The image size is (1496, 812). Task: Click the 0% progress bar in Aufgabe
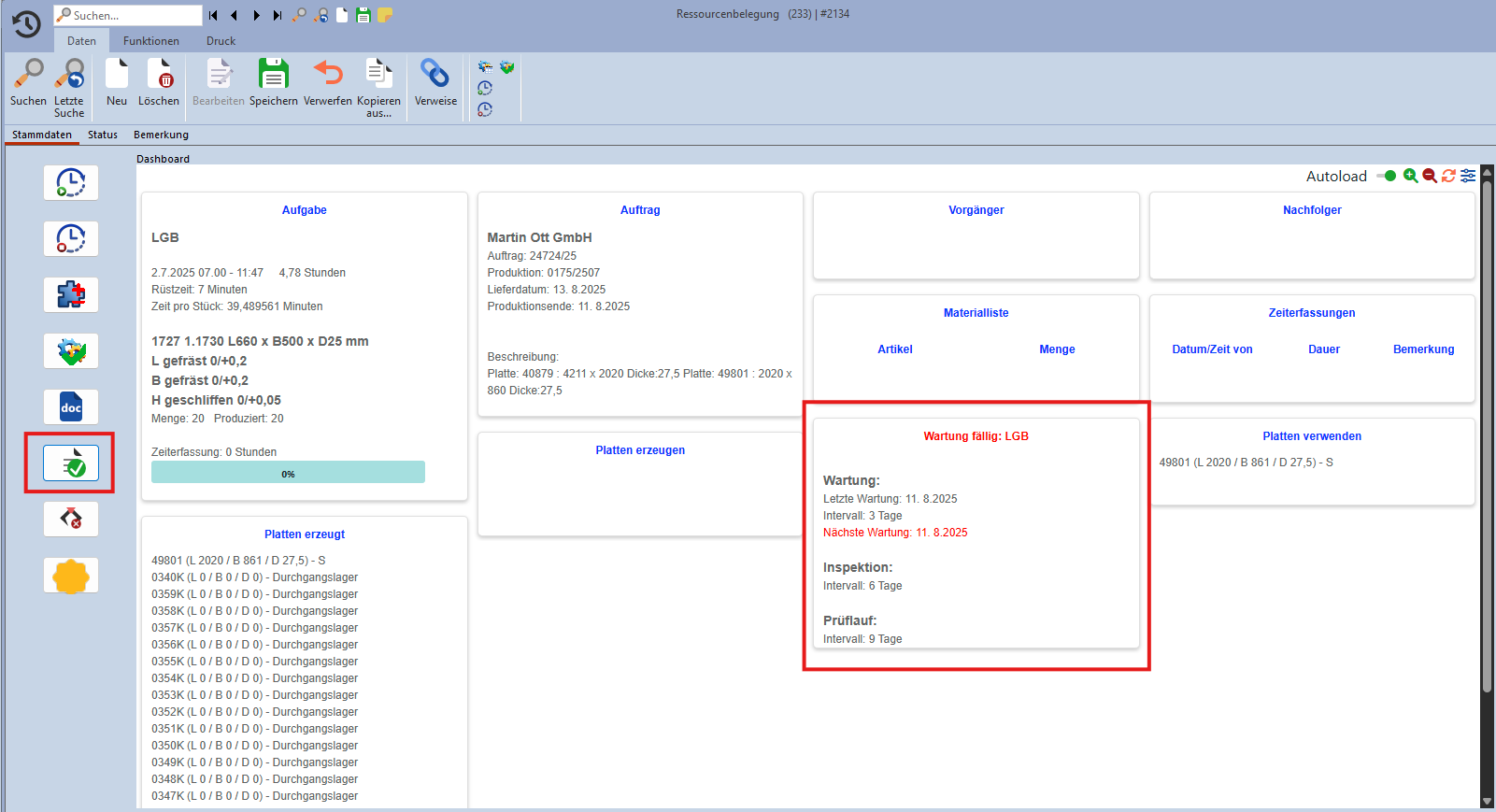[288, 473]
